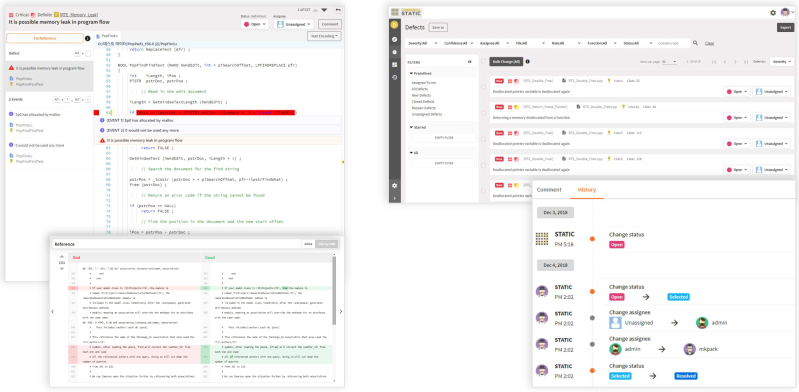
Task: Jump to next defect using down arrow
Action: coord(324,10)
